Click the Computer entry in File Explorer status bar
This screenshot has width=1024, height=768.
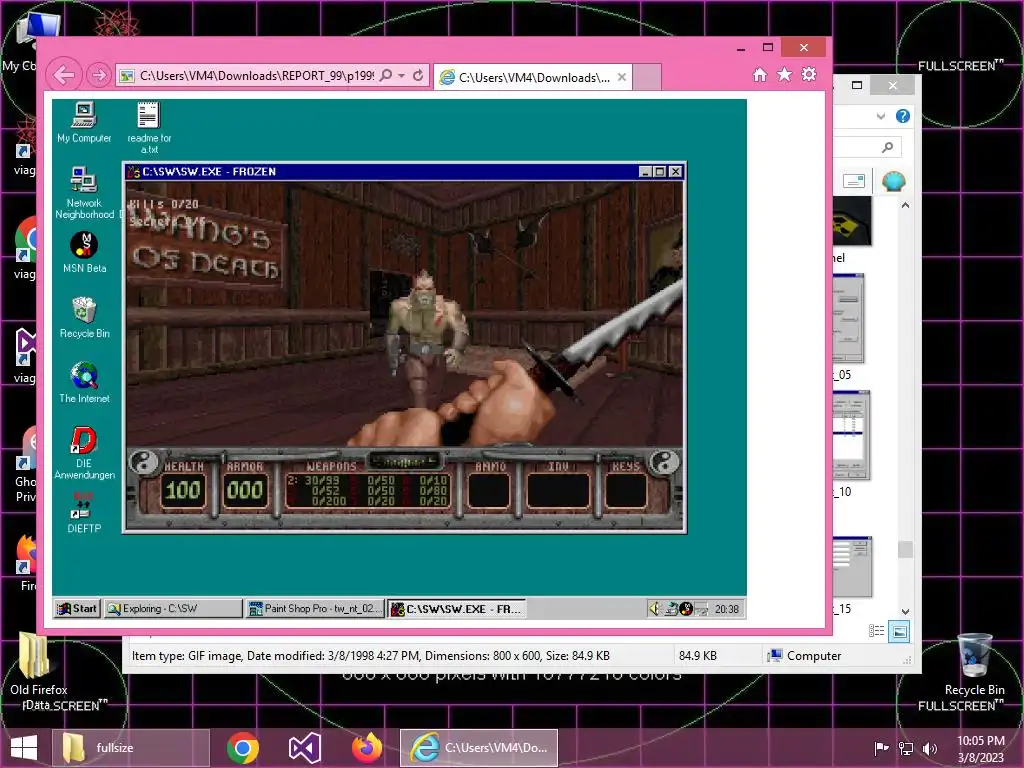click(805, 656)
